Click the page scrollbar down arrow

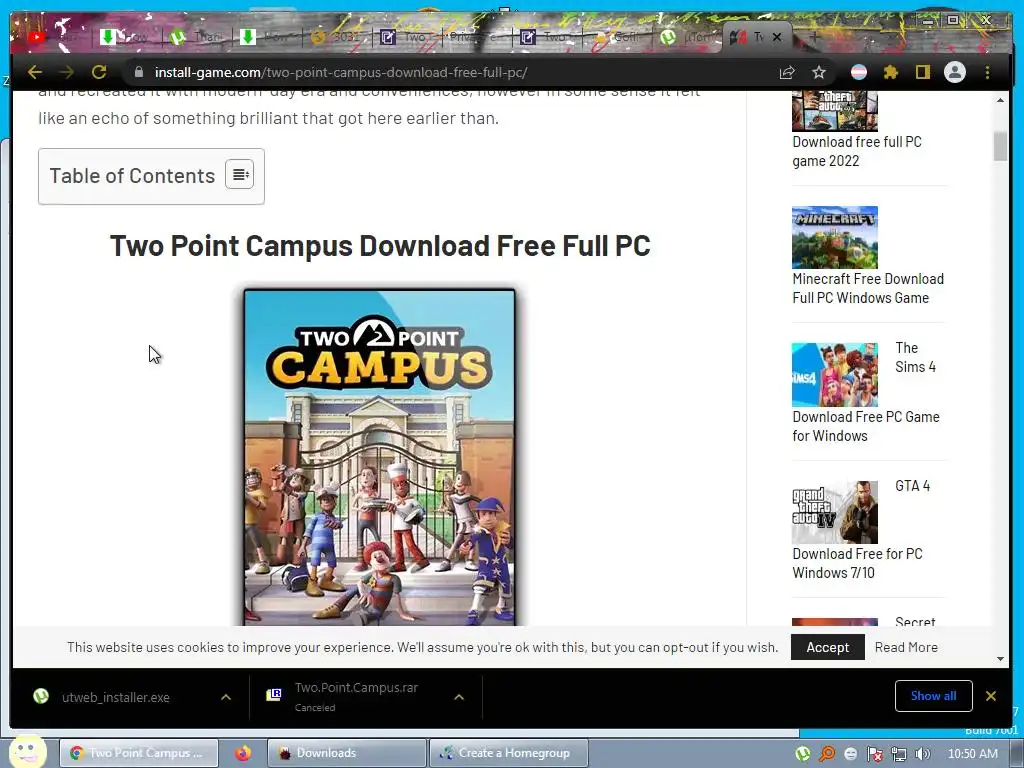tap(1000, 659)
